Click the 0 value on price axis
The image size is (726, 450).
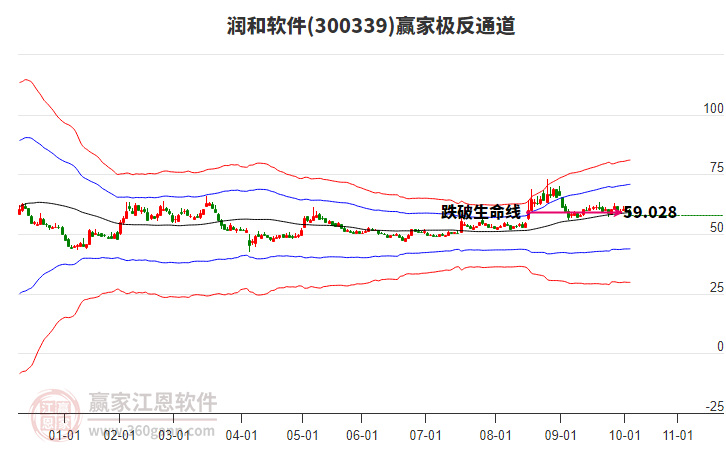click(x=720, y=346)
